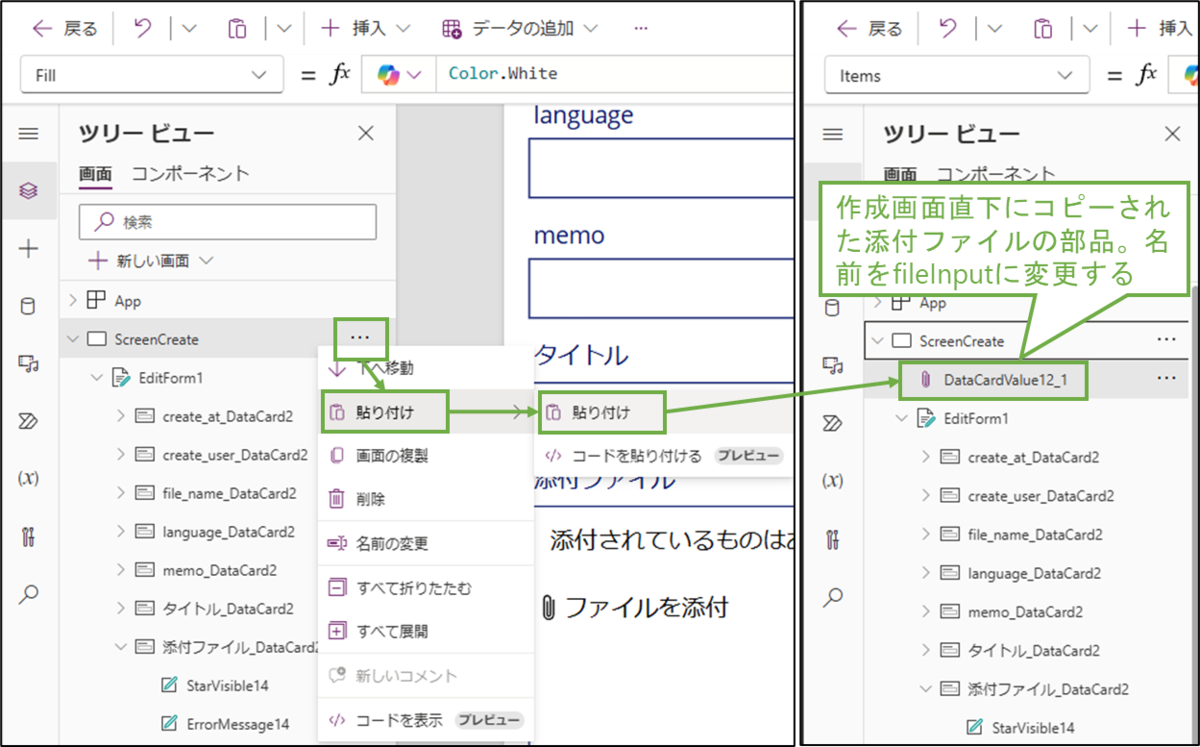The width and height of the screenshot is (1200, 747).
Task: Collapse EditForm1 node in right tree
Action: (902, 418)
